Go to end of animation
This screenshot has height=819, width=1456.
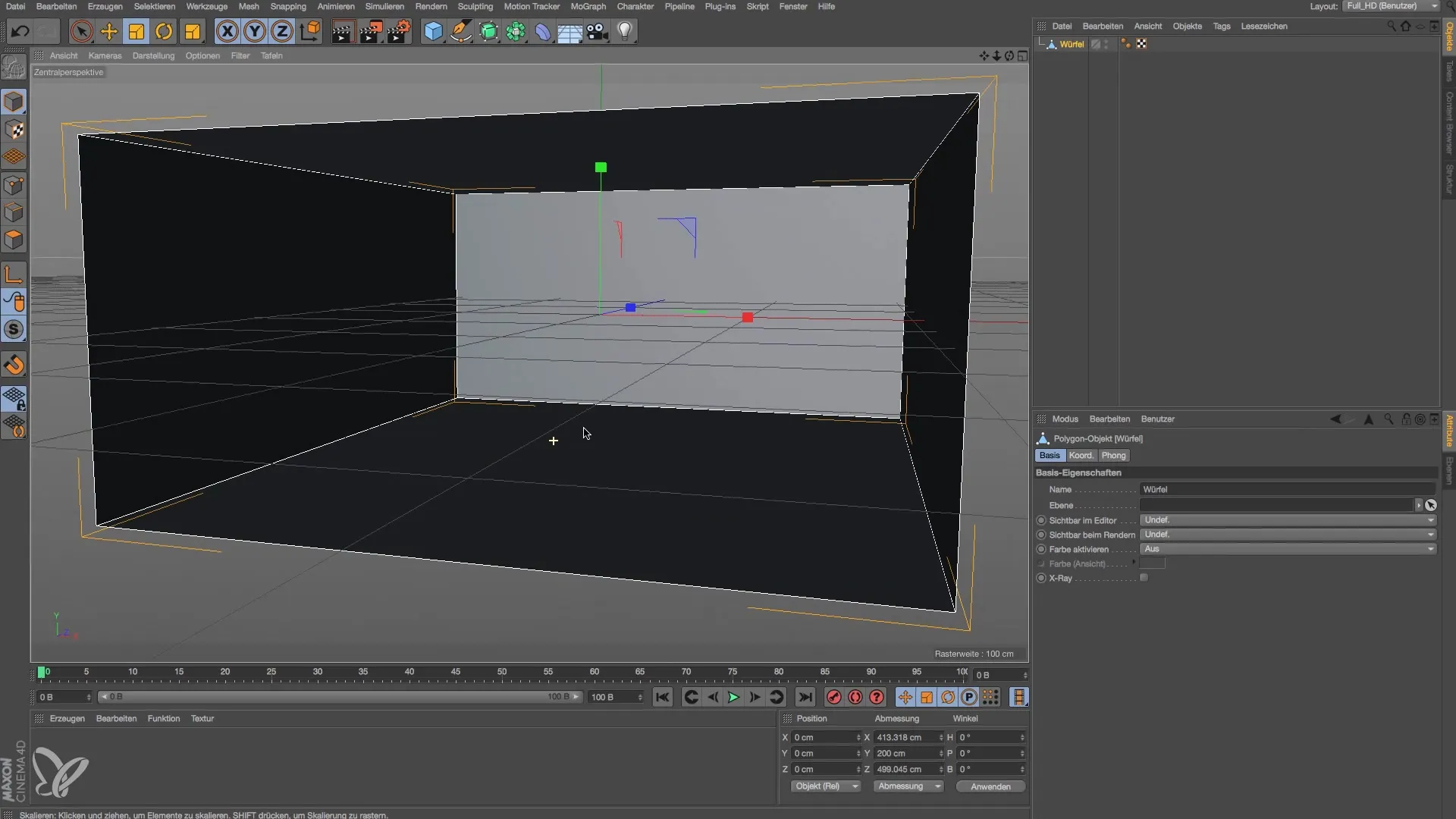pos(805,697)
